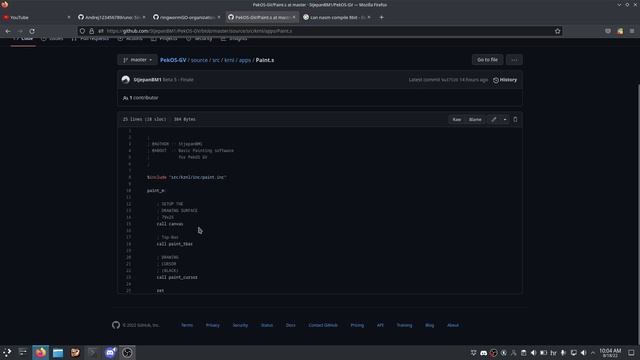Open the tracking protection shield icon
This screenshot has height=360, width=640.
pos(82,31)
